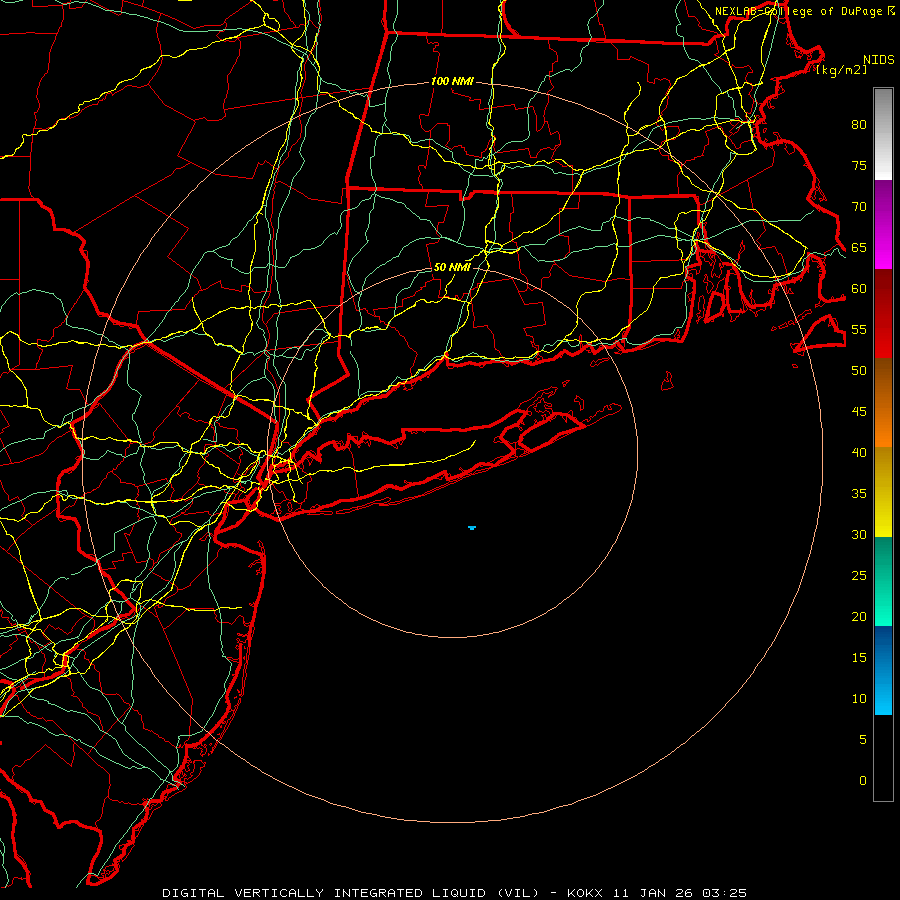Click the yellow segment of the VIL scale
This screenshot has width=900, height=900.
(x=883, y=492)
